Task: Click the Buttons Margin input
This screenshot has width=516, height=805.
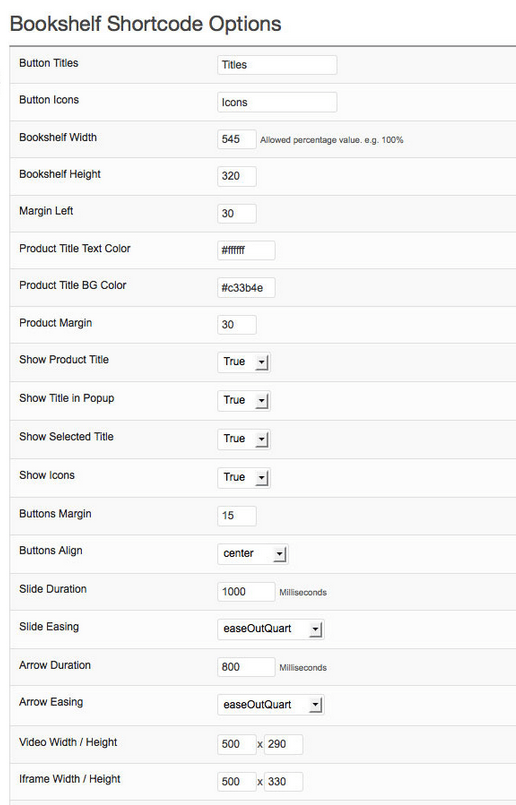Action: 237,515
